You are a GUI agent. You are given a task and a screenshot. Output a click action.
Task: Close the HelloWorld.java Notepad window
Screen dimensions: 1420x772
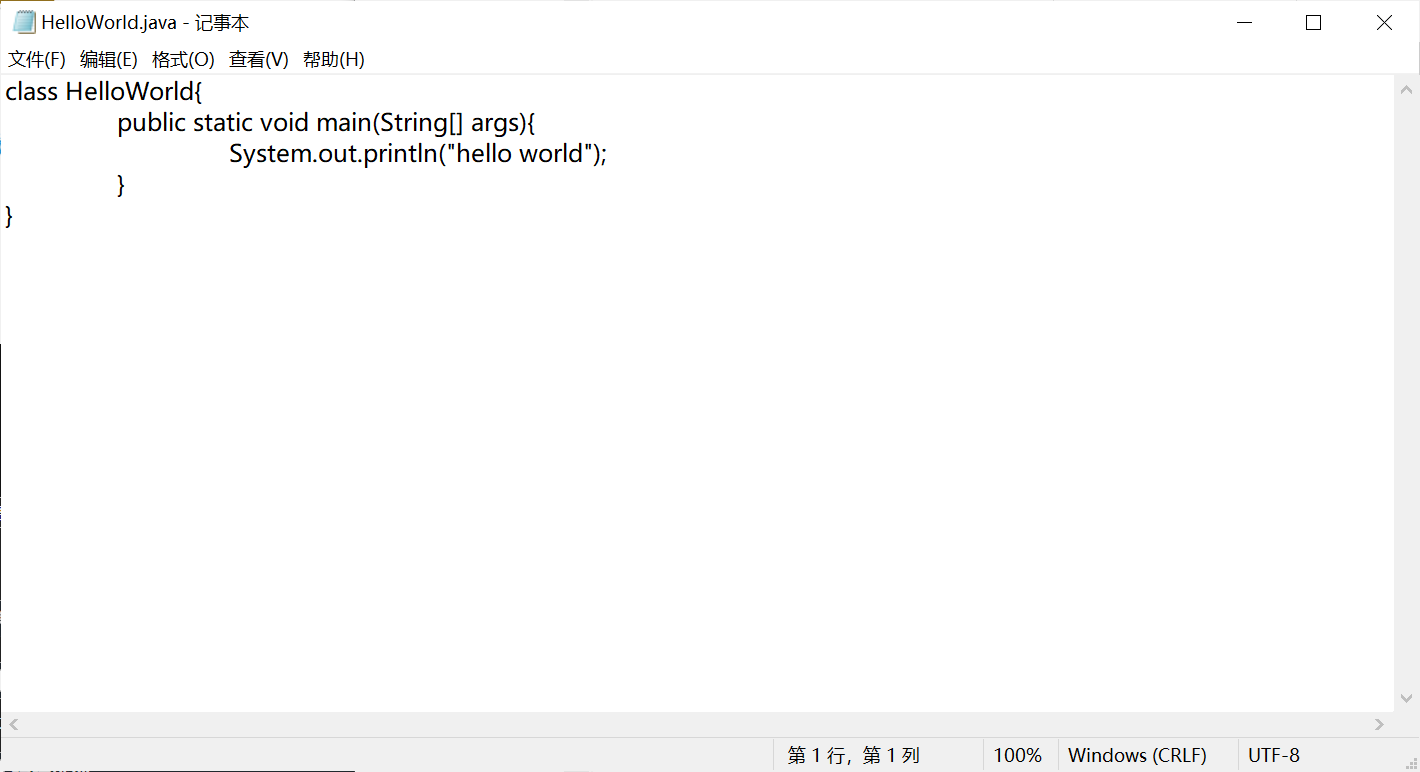tap(1384, 23)
